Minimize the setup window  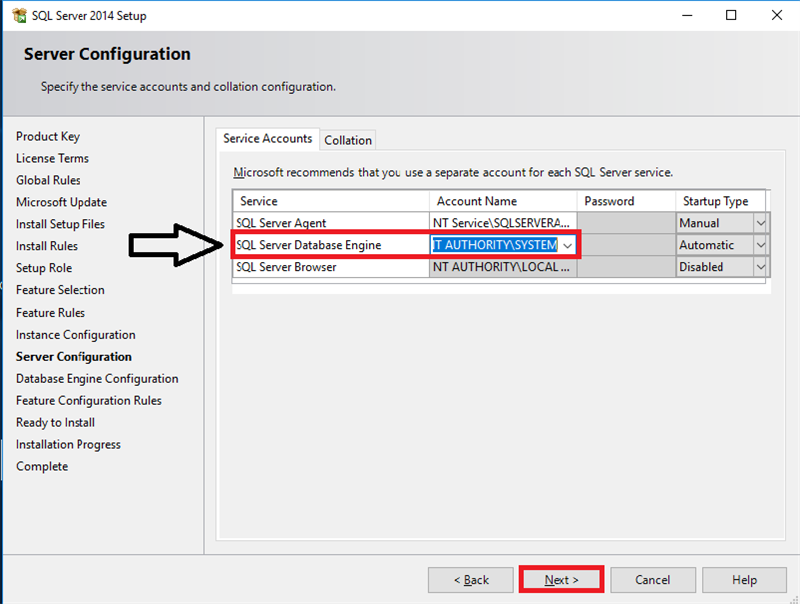684,16
